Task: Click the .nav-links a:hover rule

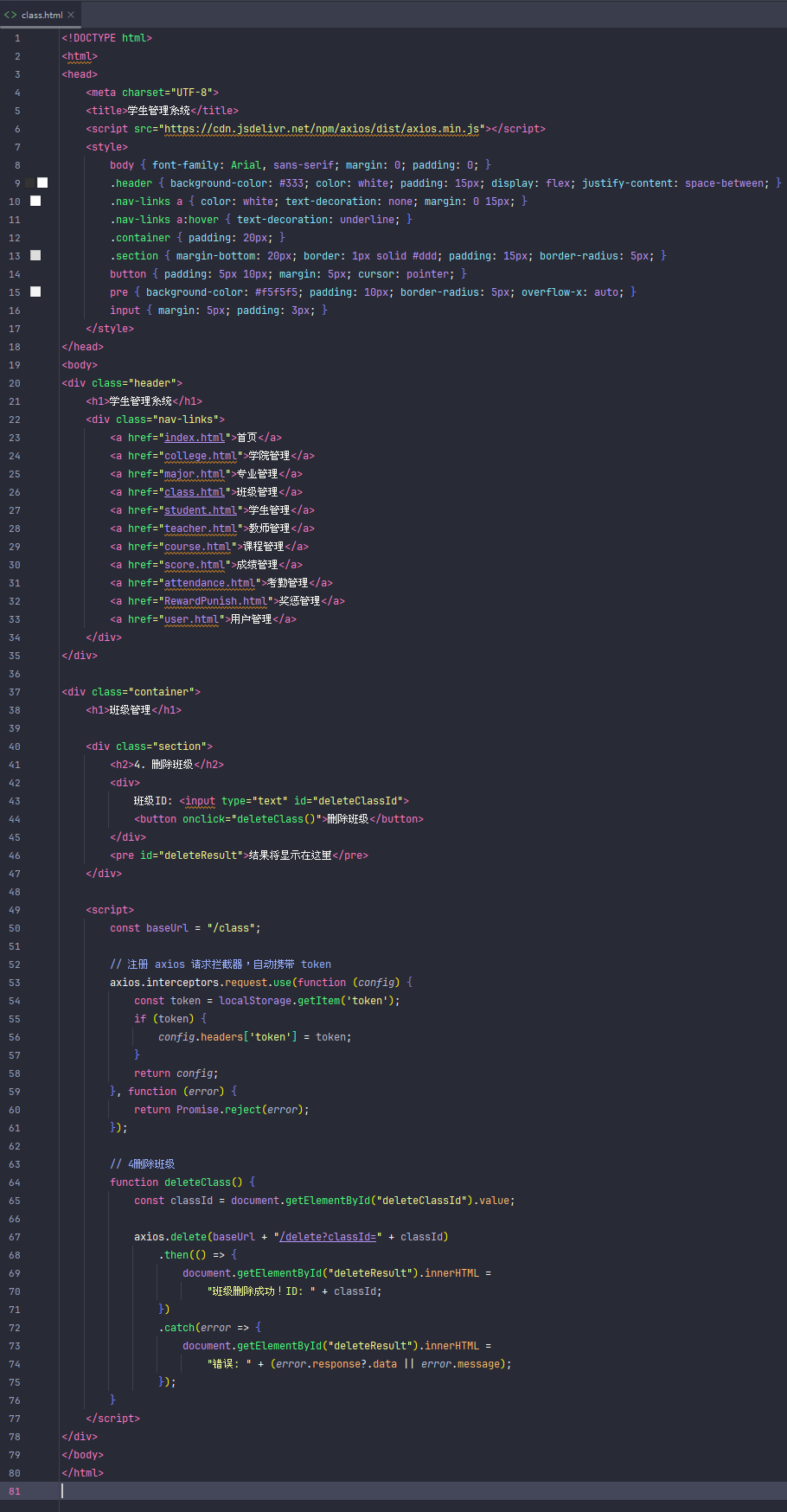Action: click(x=261, y=220)
